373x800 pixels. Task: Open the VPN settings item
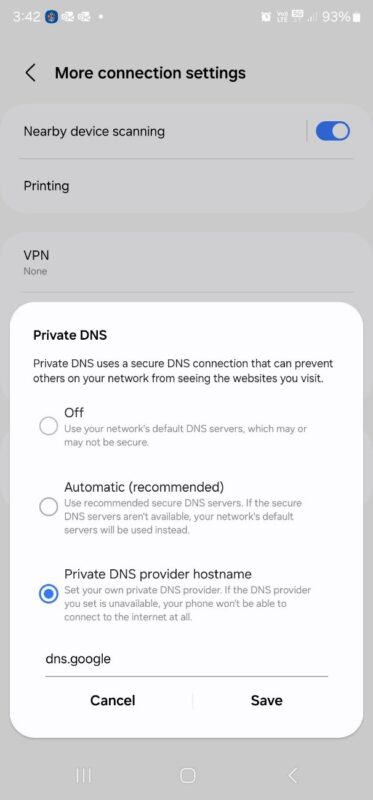click(x=186, y=262)
